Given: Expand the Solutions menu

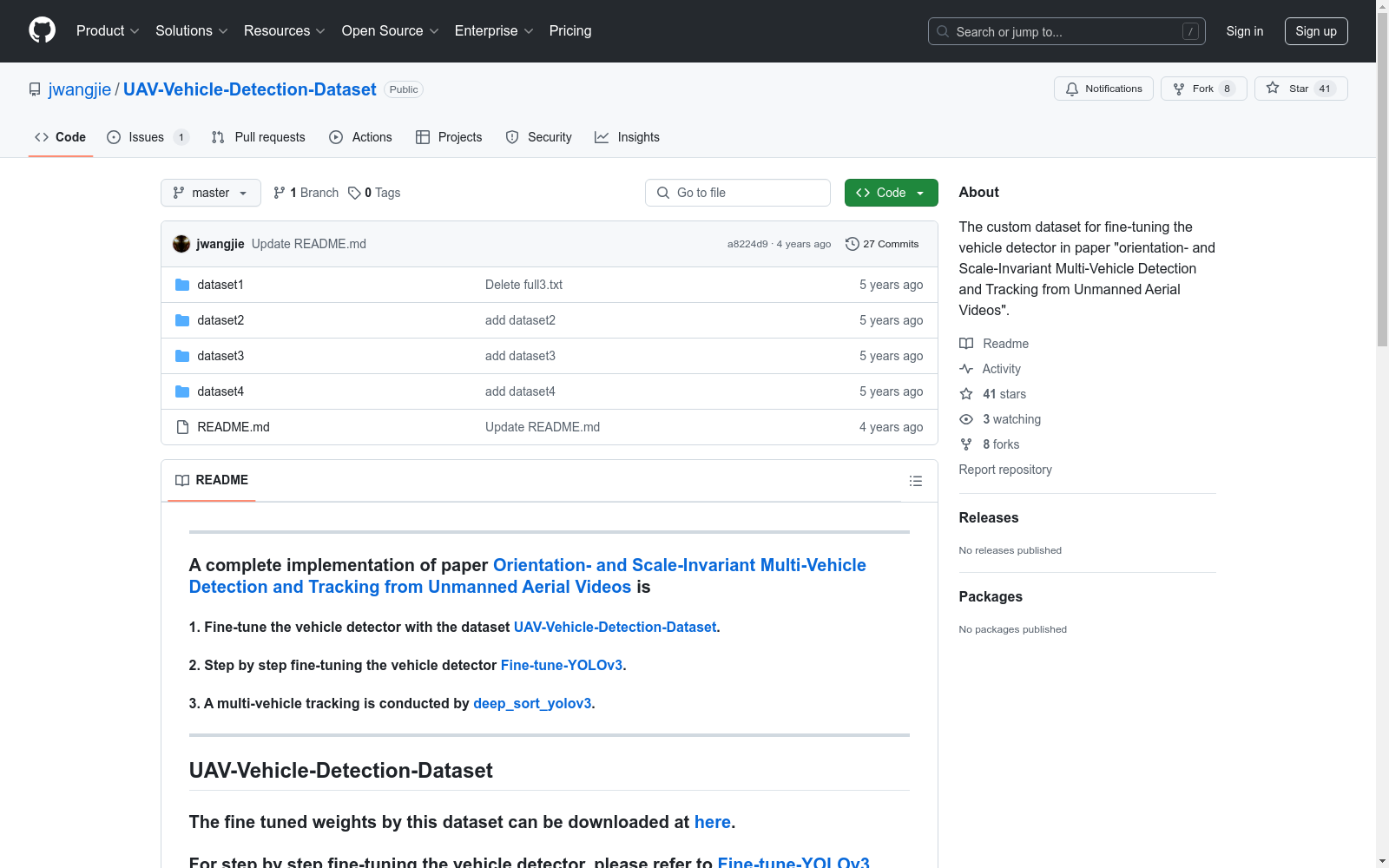Looking at the screenshot, I should pyautogui.click(x=192, y=31).
